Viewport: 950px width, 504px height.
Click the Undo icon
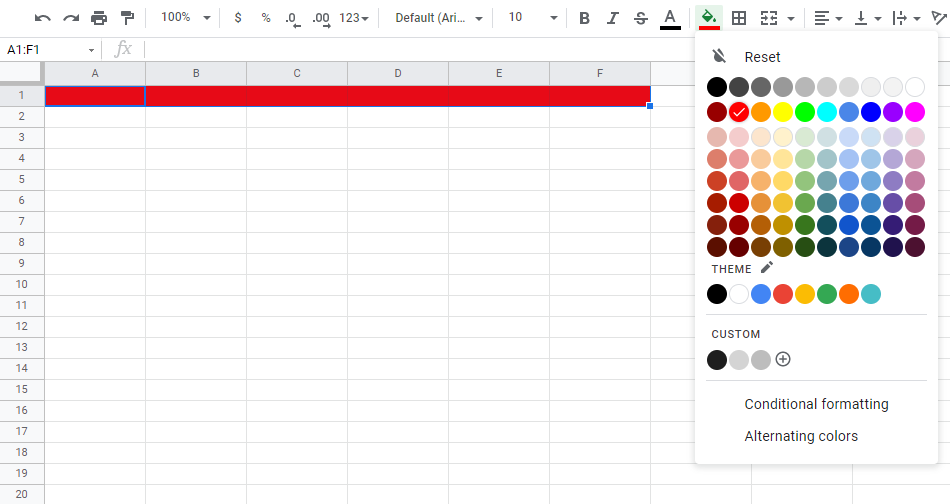[43, 18]
